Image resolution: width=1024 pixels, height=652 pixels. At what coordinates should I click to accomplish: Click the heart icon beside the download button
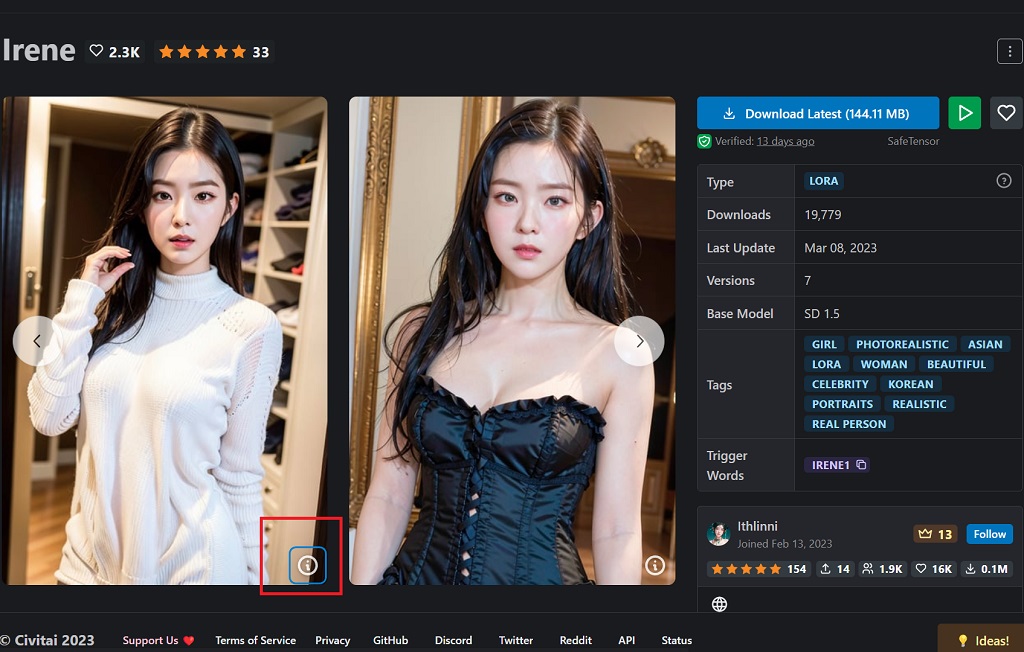click(1006, 113)
